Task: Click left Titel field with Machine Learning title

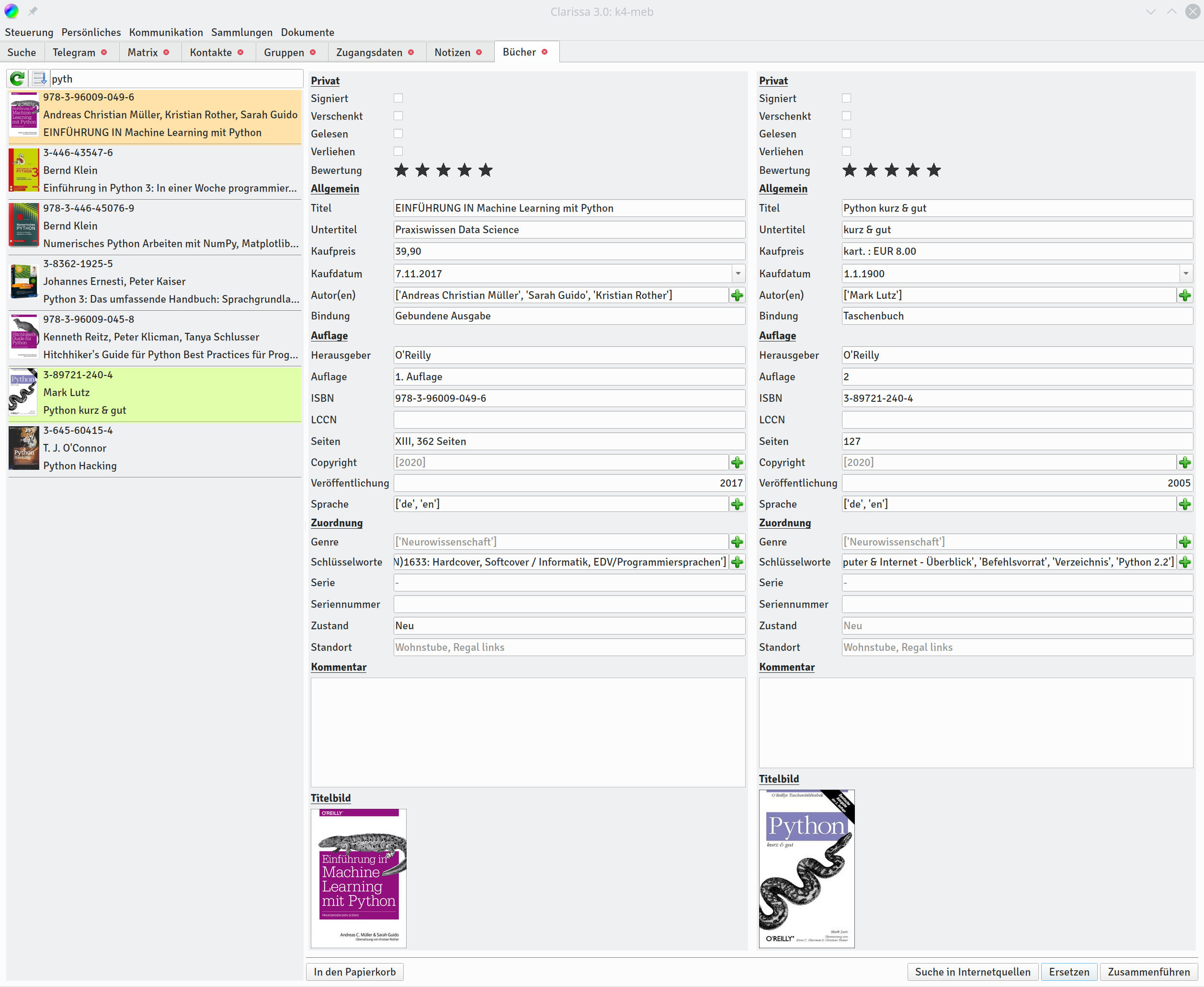Action: tap(569, 208)
